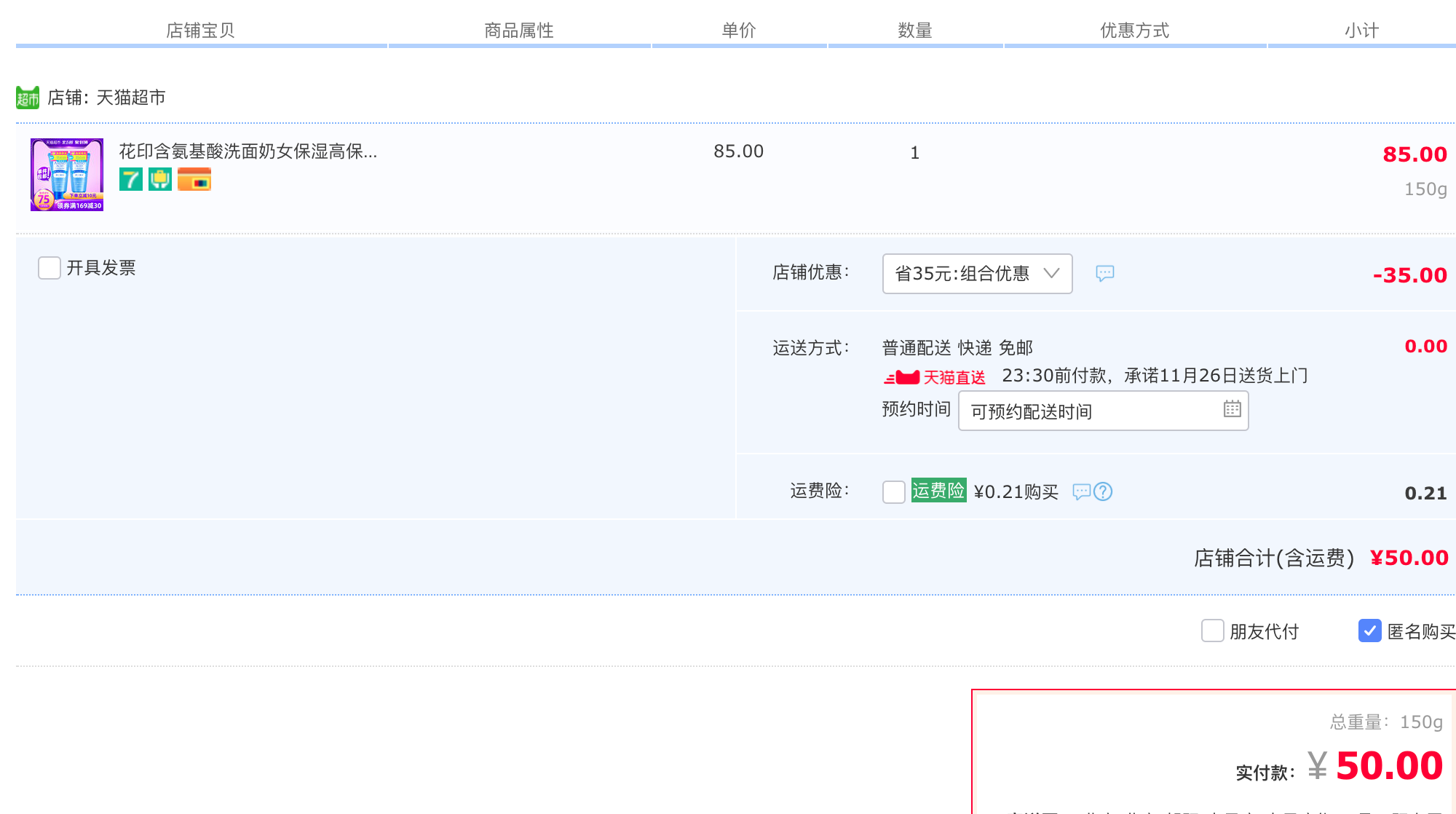Click the green shield guarantee badge icon
This screenshot has width=1456, height=814.
tap(160, 179)
